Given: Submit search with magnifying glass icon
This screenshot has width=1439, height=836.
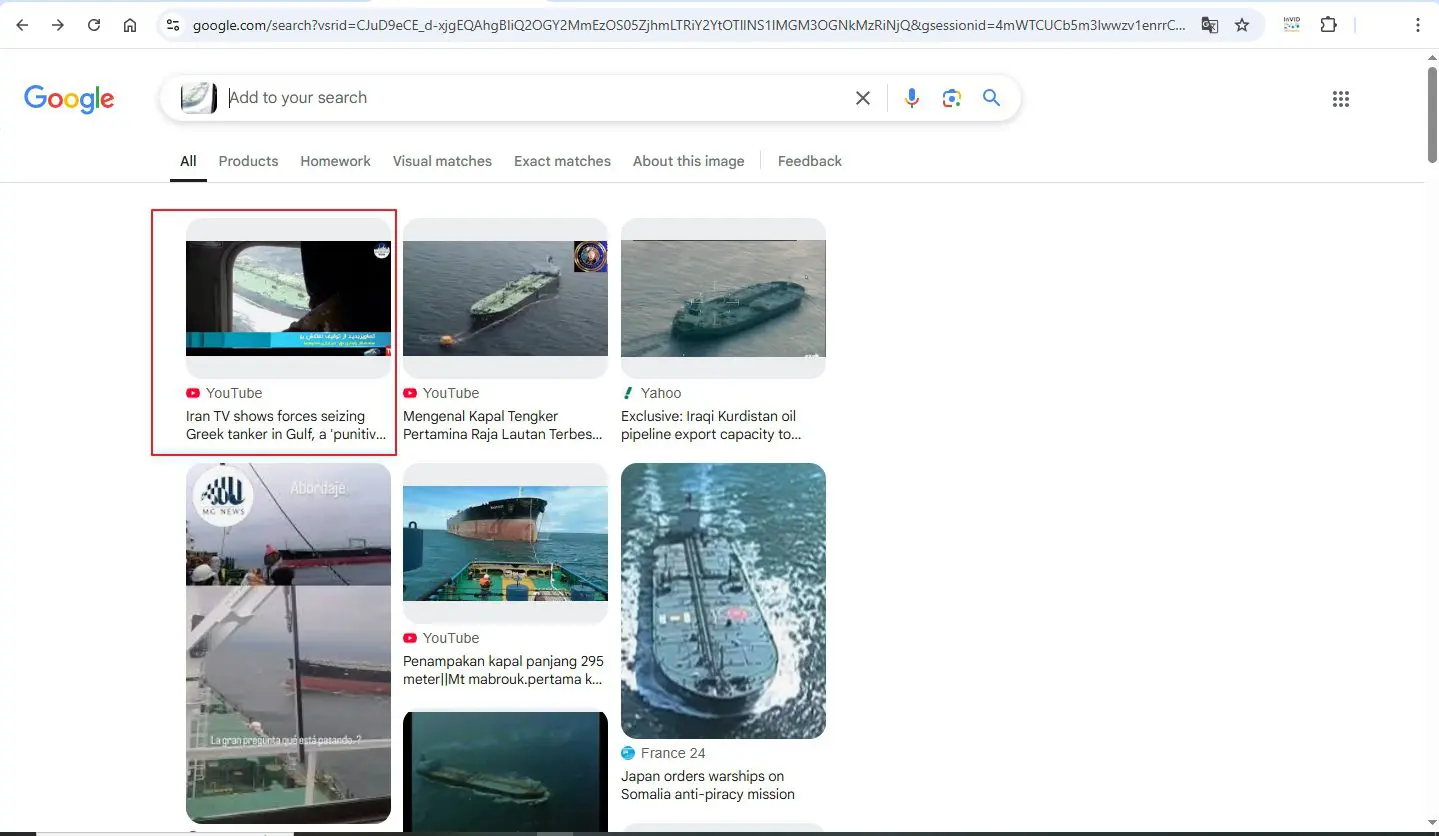Looking at the screenshot, I should pyautogui.click(x=991, y=98).
